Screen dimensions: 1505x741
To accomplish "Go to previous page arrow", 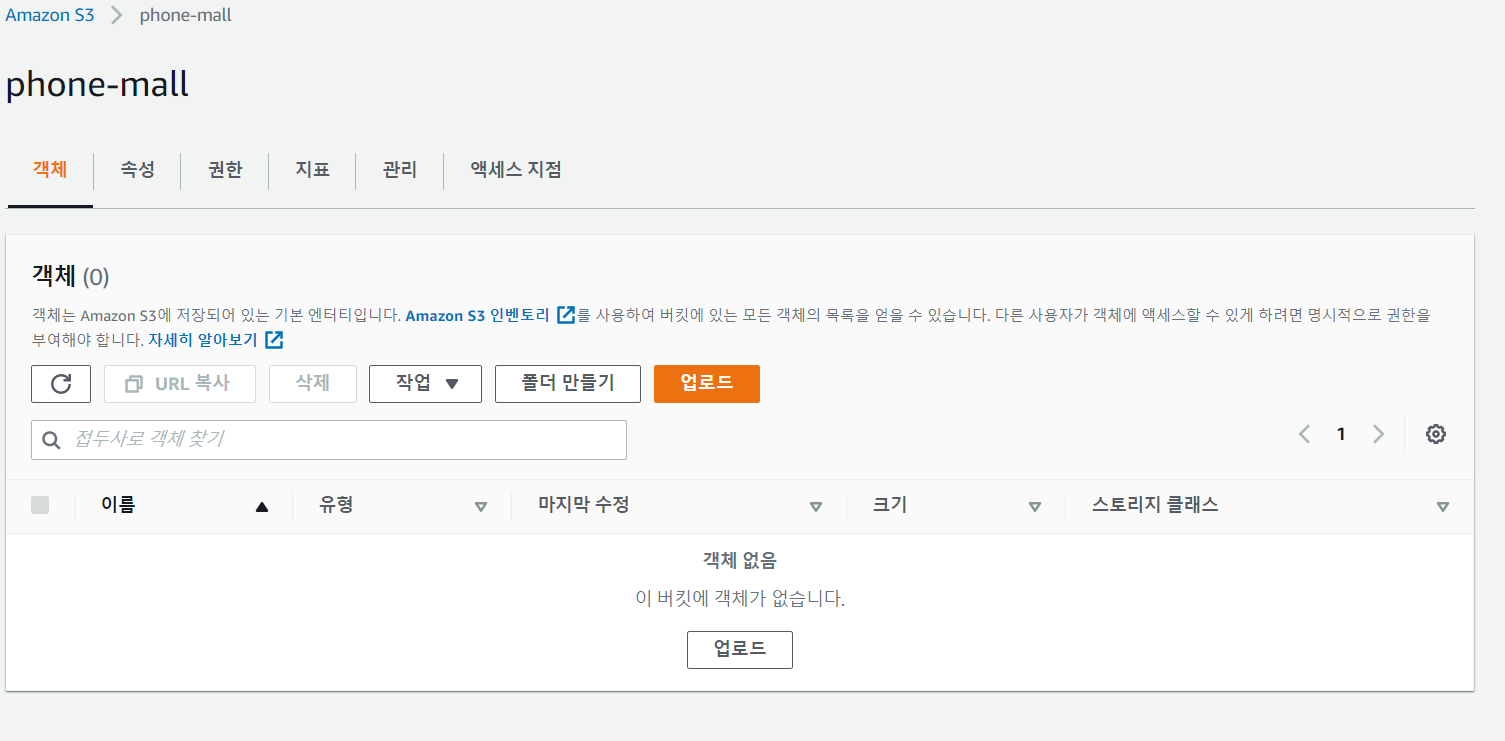I will [1304, 434].
